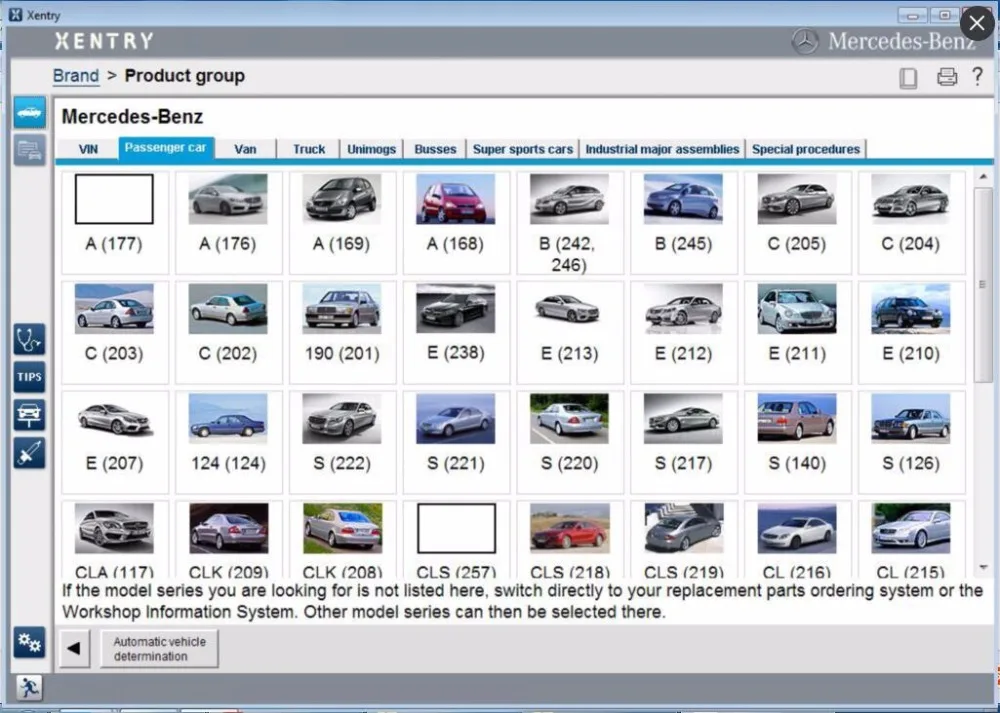
Task: Open the Busses tab
Action: click(436, 149)
